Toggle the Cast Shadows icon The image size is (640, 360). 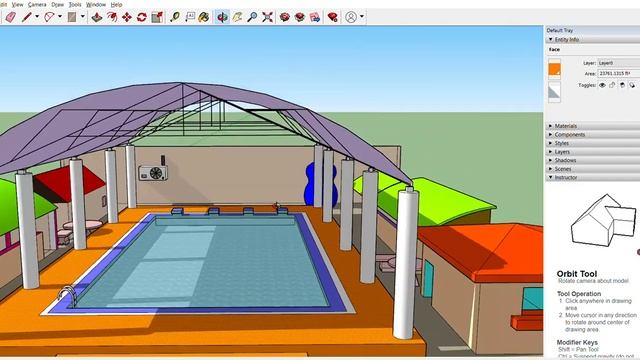pyautogui.click(x=622, y=85)
